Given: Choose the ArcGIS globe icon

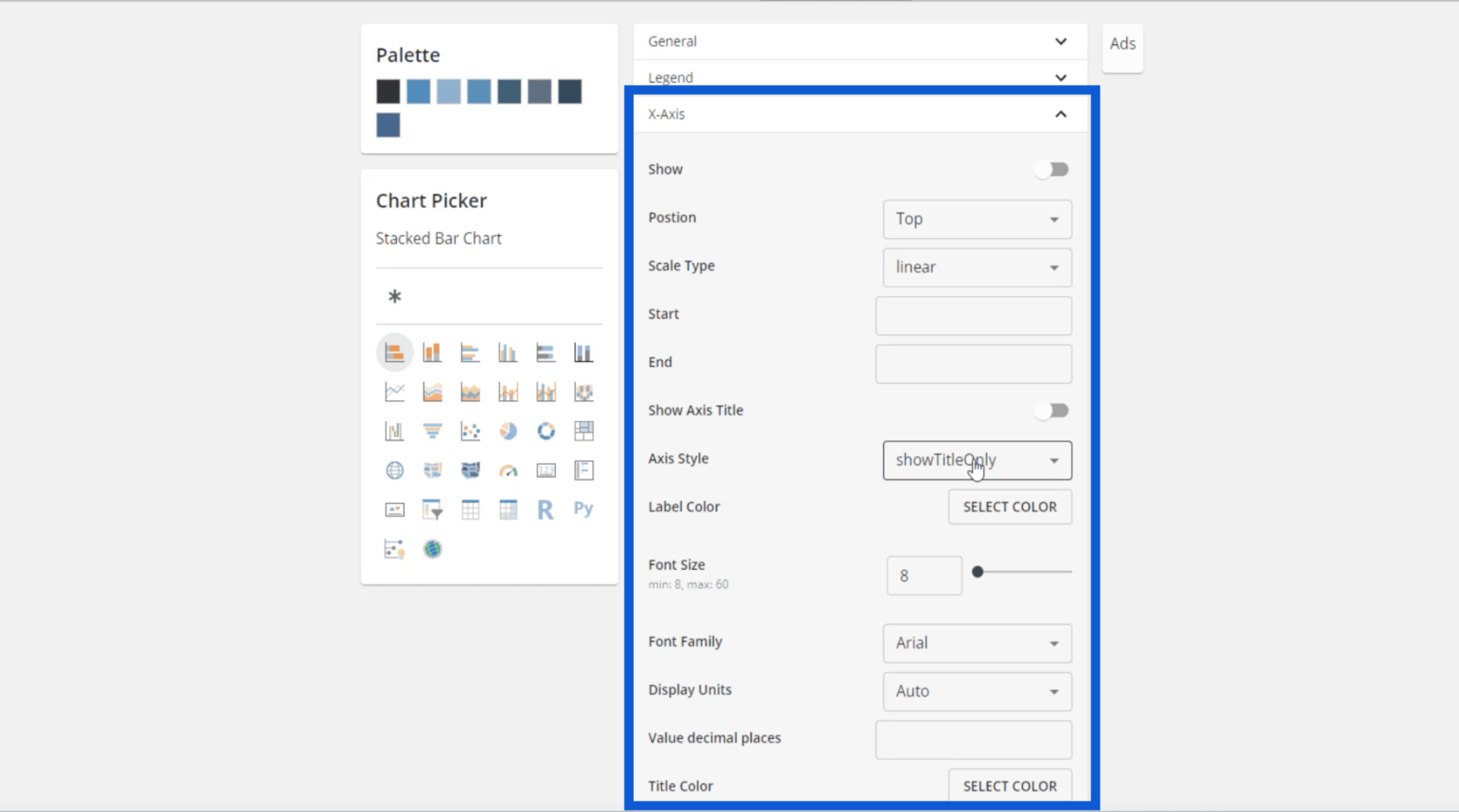Looking at the screenshot, I should pos(432,549).
